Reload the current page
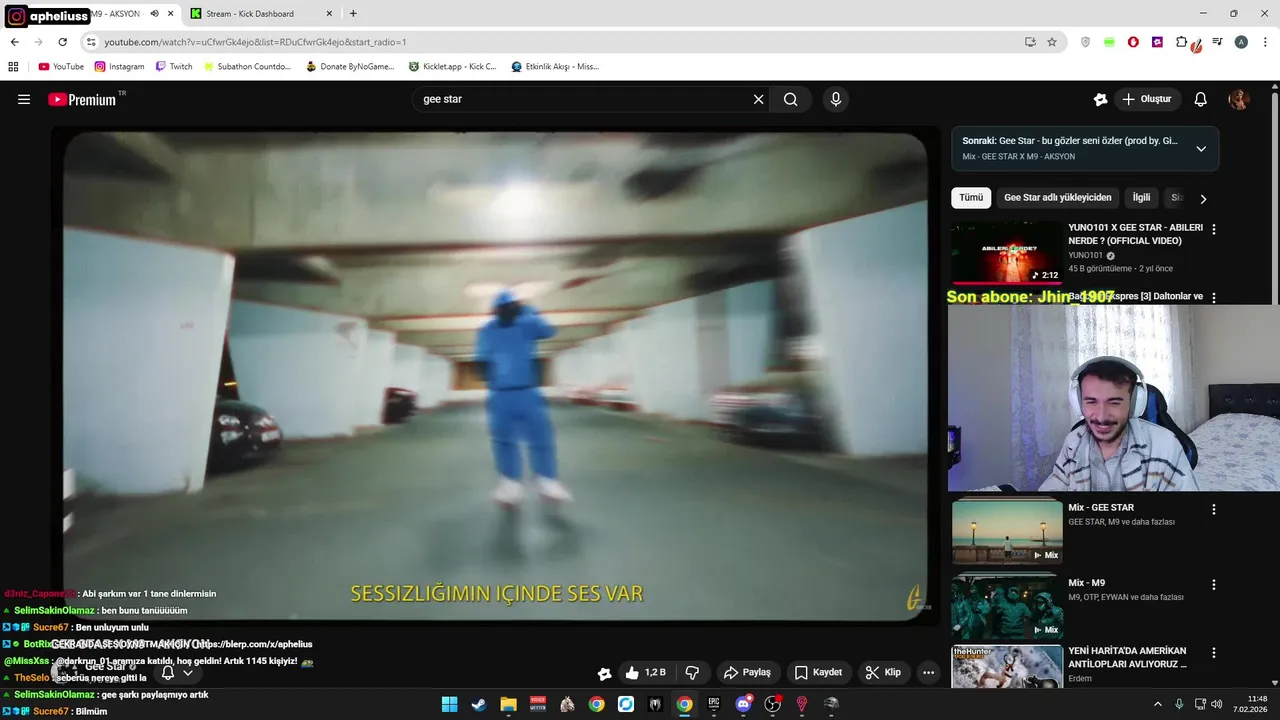This screenshot has height=720, width=1280. point(62,42)
